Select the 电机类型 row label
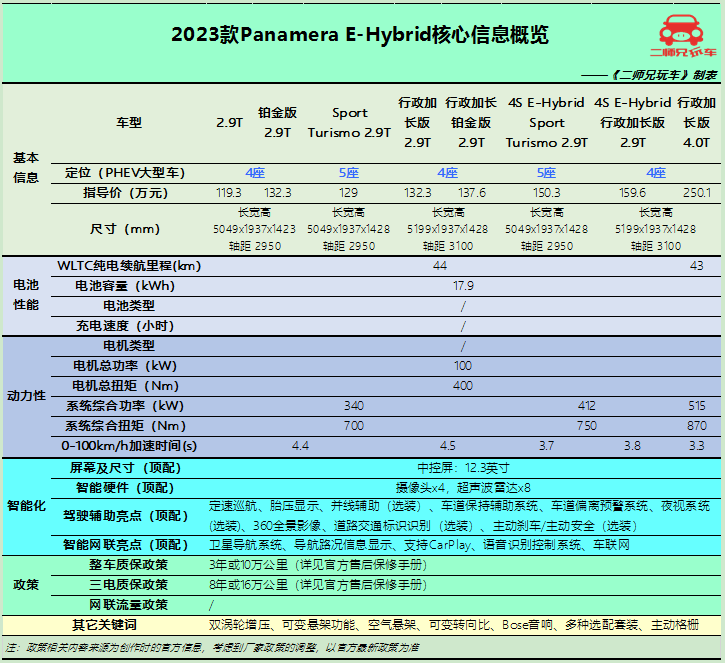 [129, 345]
